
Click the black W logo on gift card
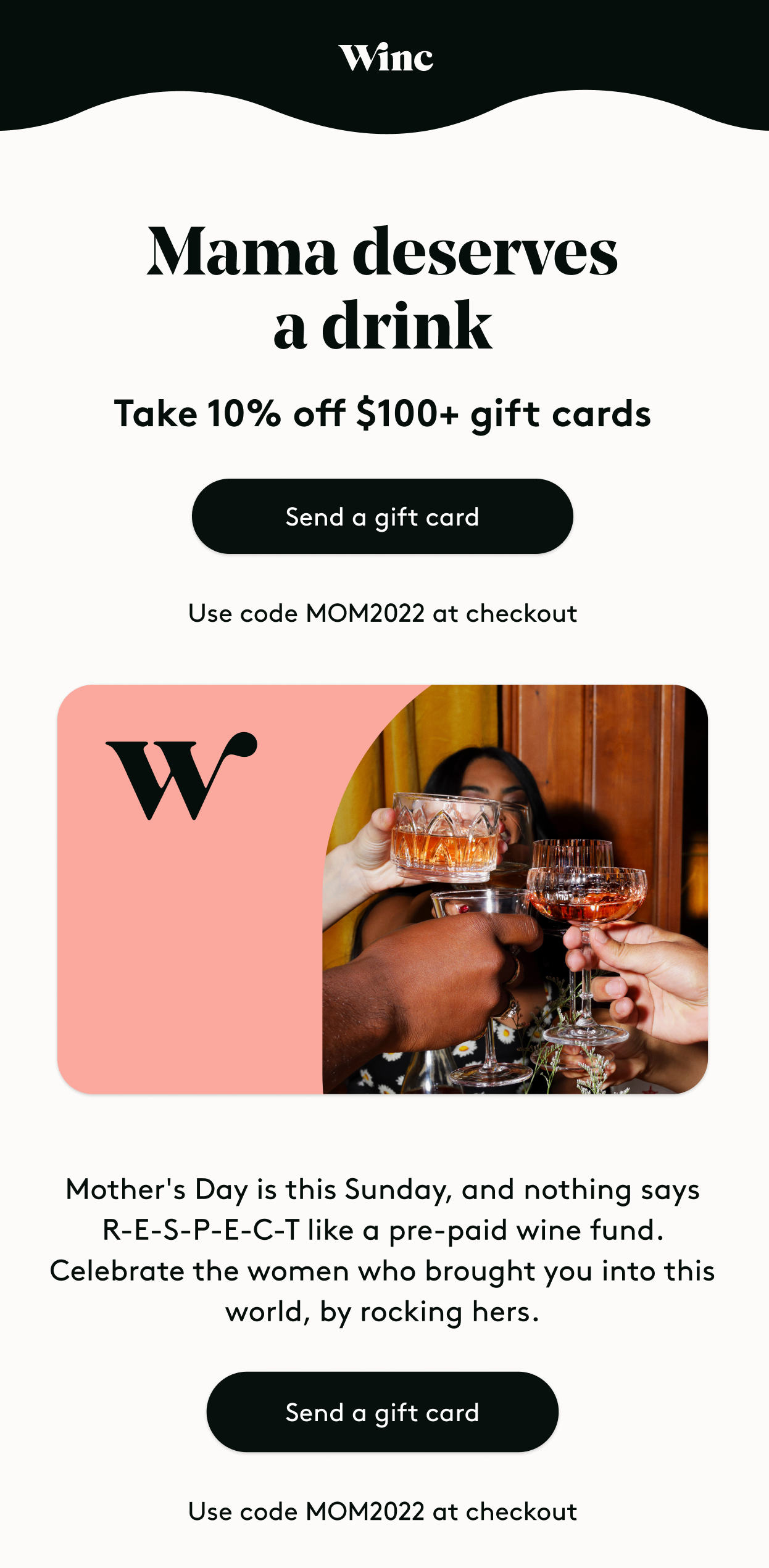(181, 775)
